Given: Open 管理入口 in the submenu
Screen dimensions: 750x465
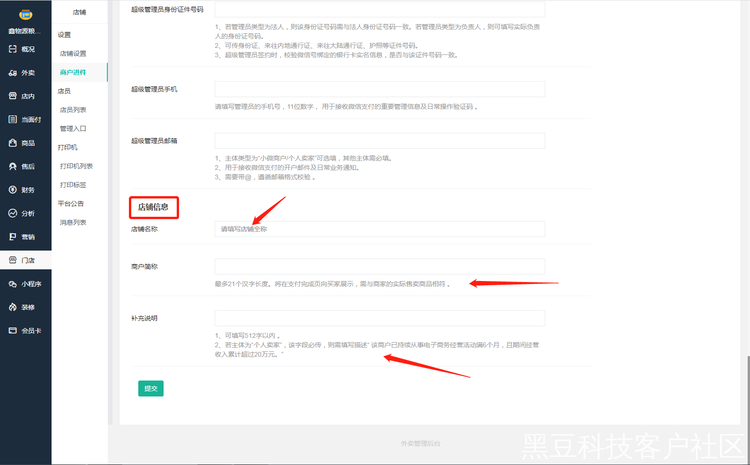Looking at the screenshot, I should point(73,128).
